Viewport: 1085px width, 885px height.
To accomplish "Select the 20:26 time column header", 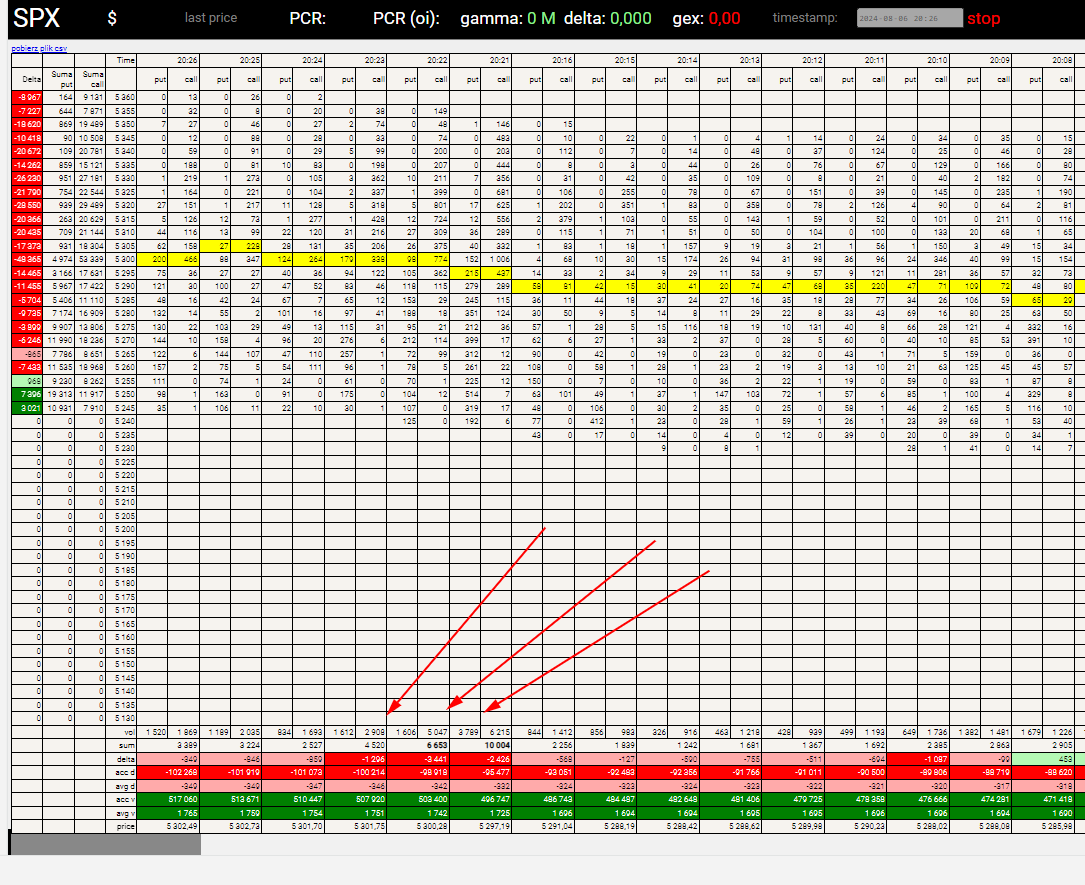I will point(168,60).
